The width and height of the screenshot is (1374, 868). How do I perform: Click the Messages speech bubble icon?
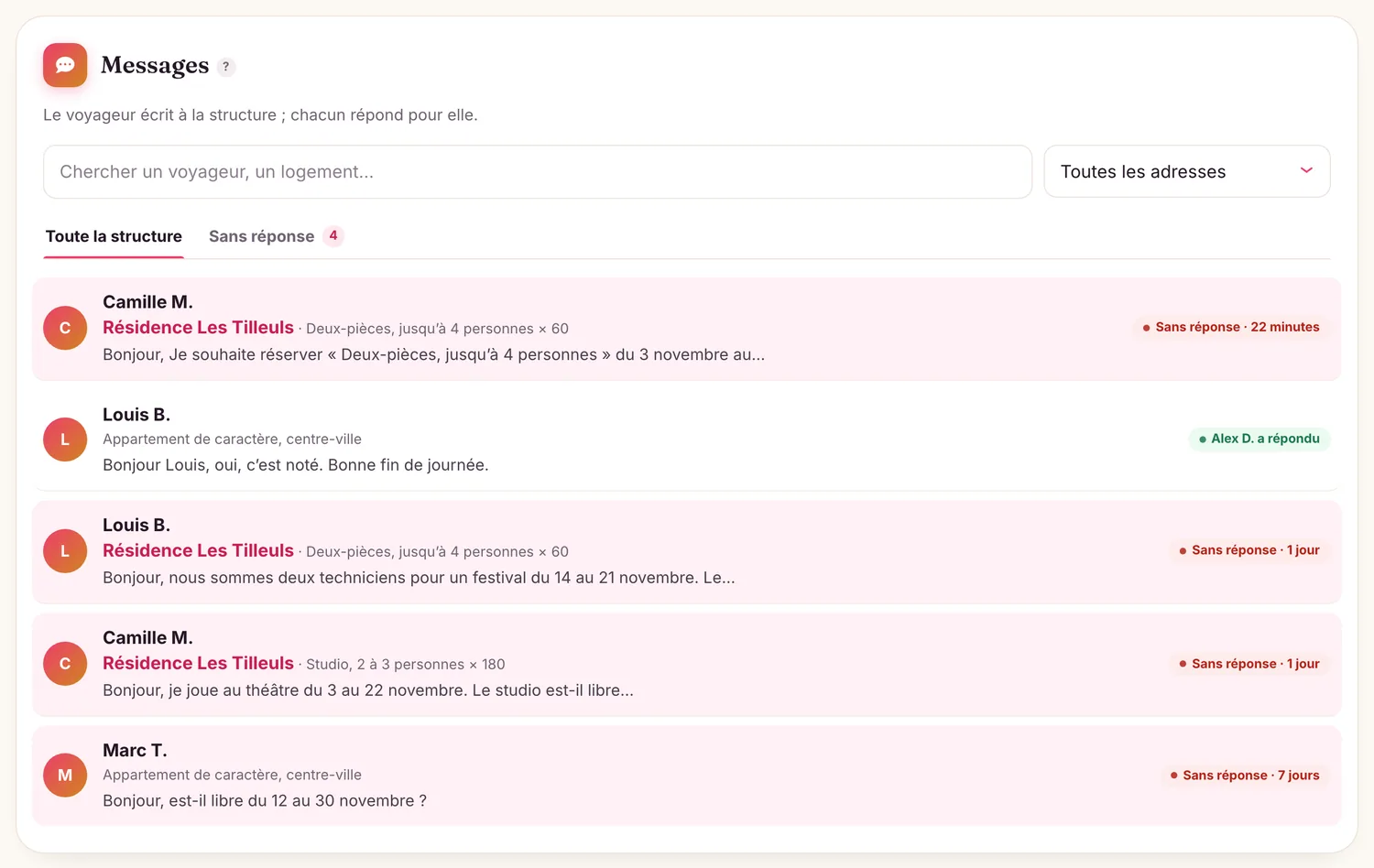pyautogui.click(x=65, y=65)
